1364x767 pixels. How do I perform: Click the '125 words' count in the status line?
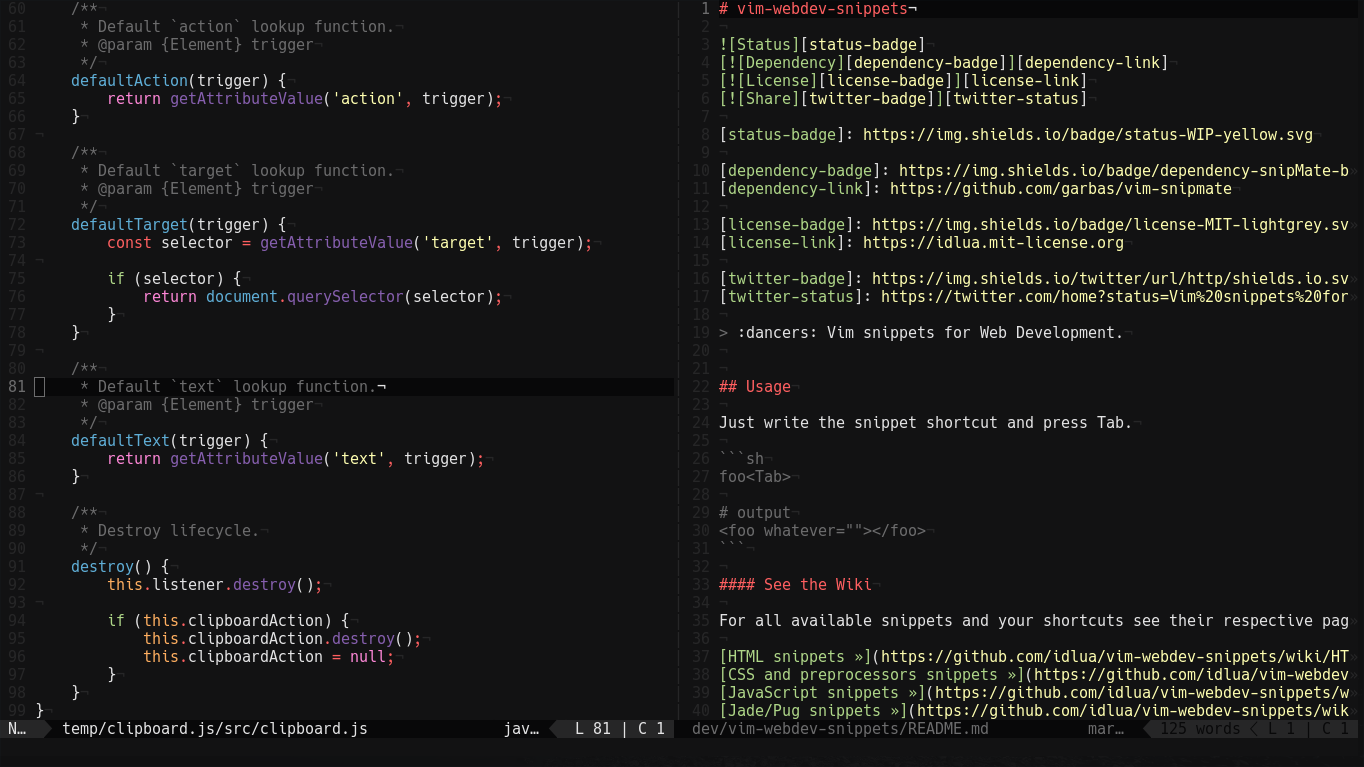coord(1200,728)
